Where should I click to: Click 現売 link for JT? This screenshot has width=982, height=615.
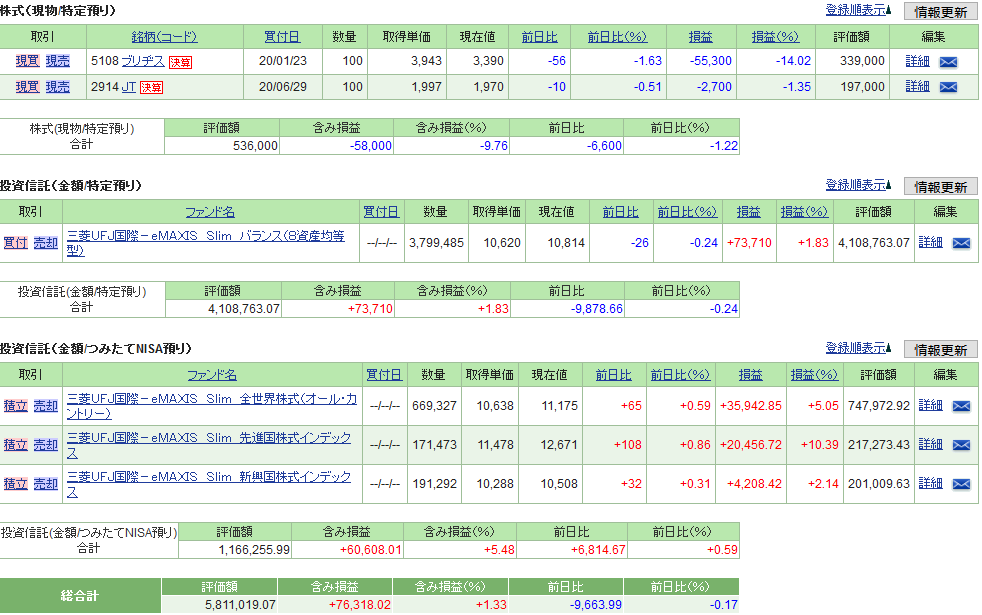(58, 86)
